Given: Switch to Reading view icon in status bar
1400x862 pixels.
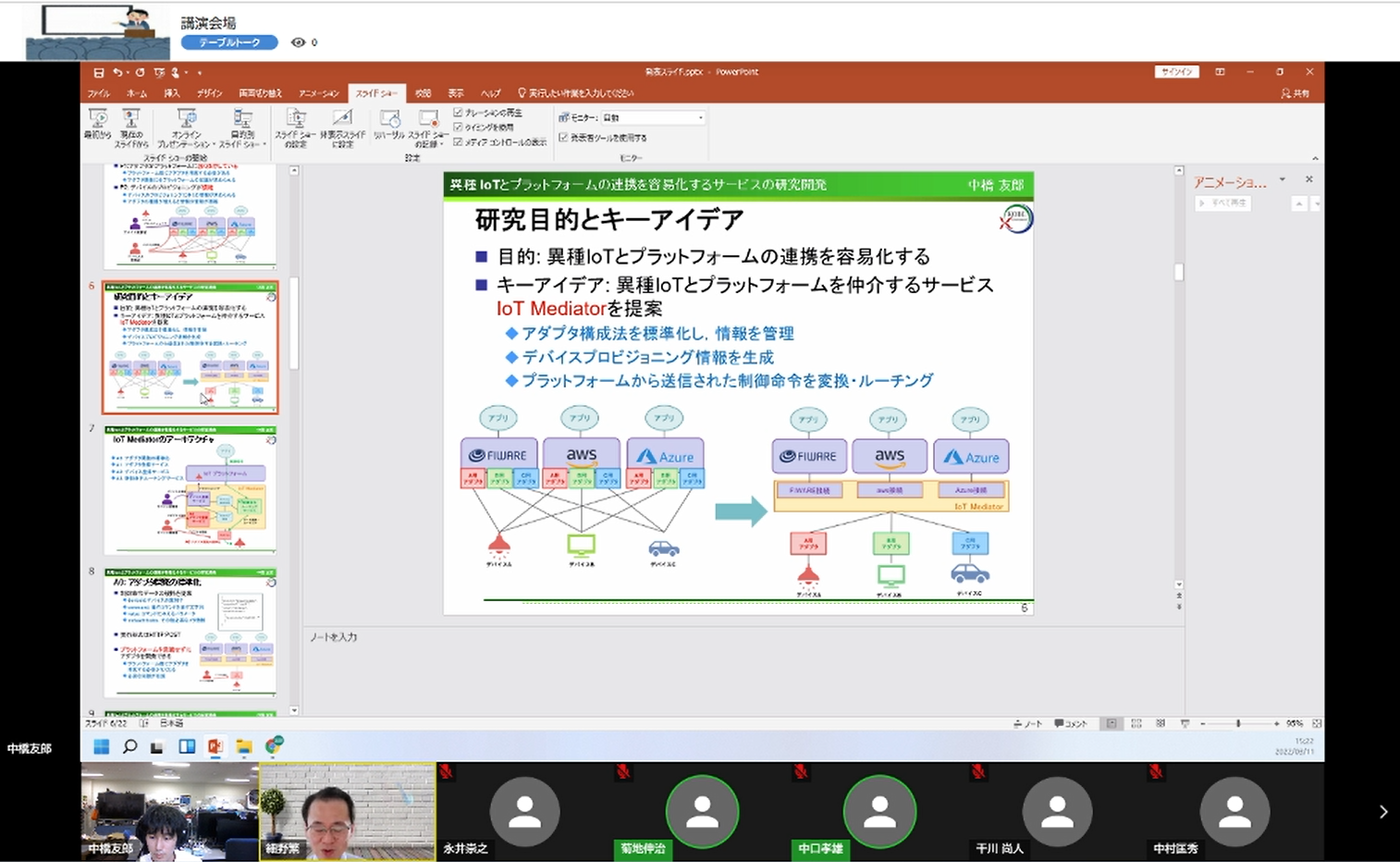Looking at the screenshot, I should coord(1161,724).
